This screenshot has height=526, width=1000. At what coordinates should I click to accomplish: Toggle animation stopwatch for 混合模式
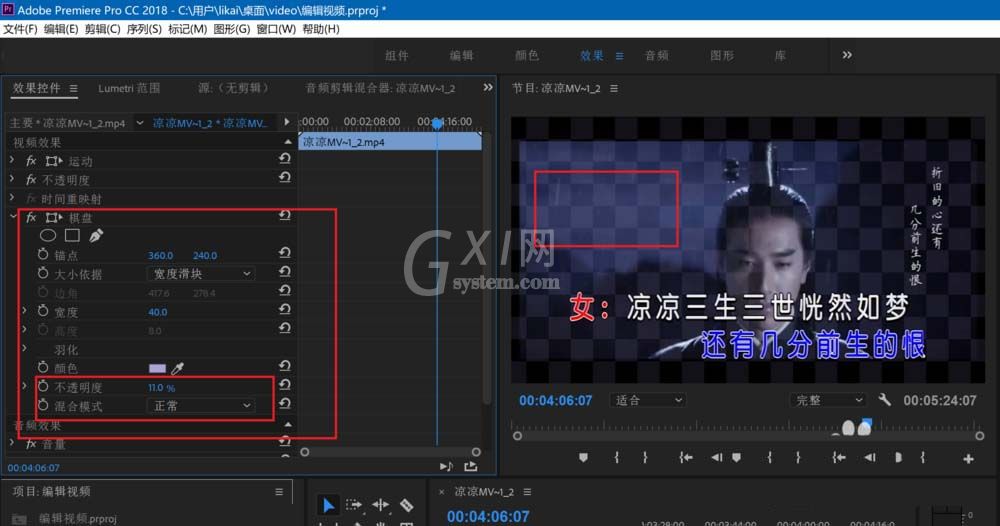tap(43, 405)
